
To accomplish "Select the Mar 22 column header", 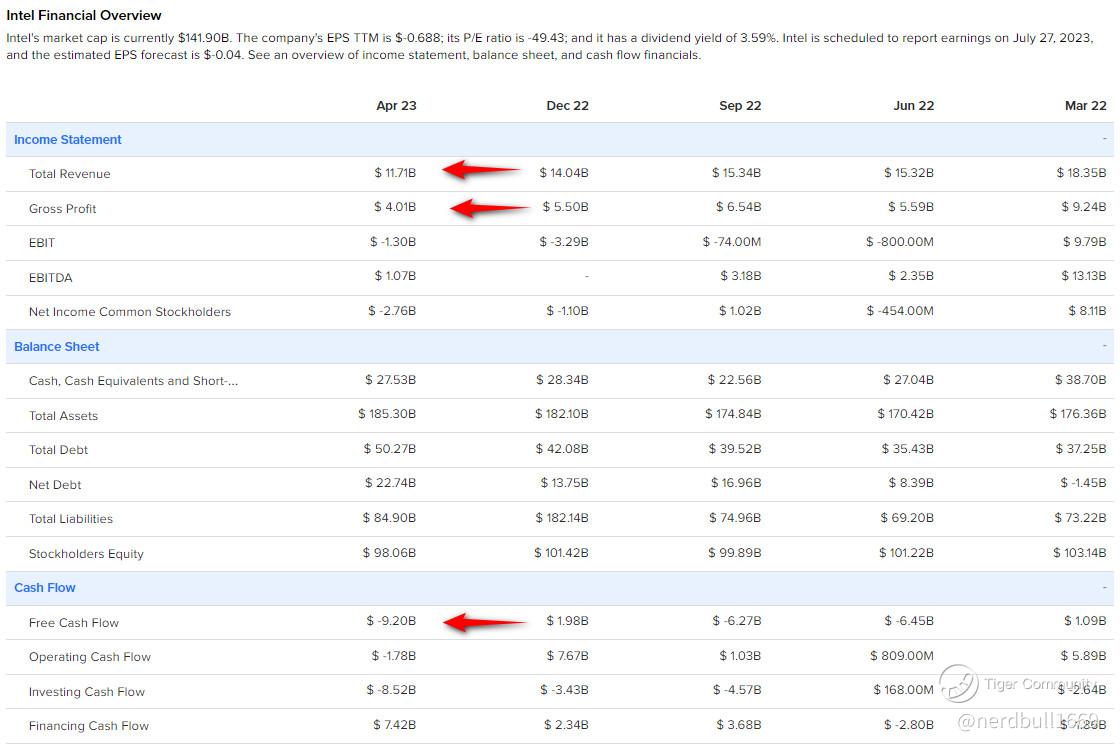I will (1086, 106).
